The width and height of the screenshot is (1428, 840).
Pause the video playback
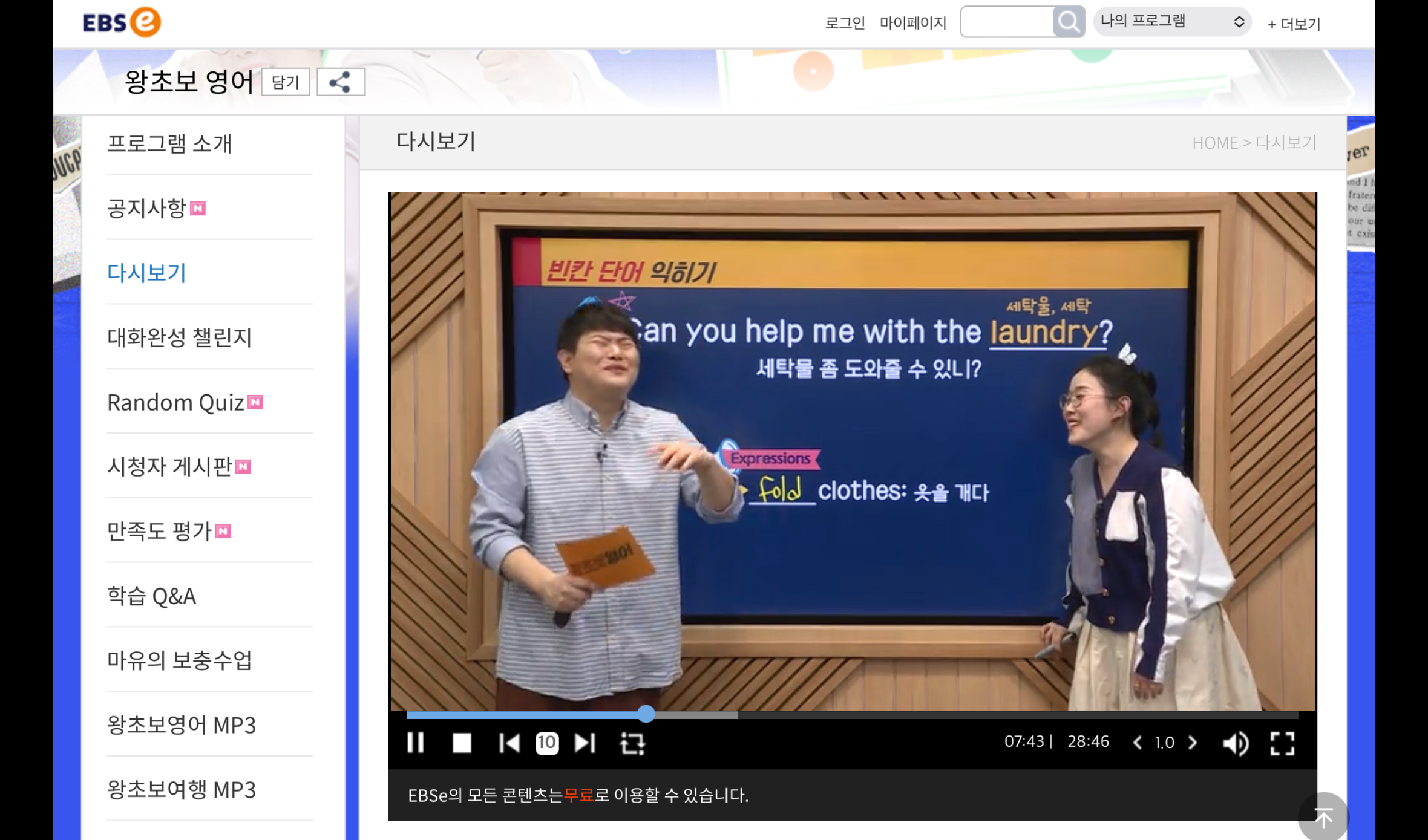[416, 743]
